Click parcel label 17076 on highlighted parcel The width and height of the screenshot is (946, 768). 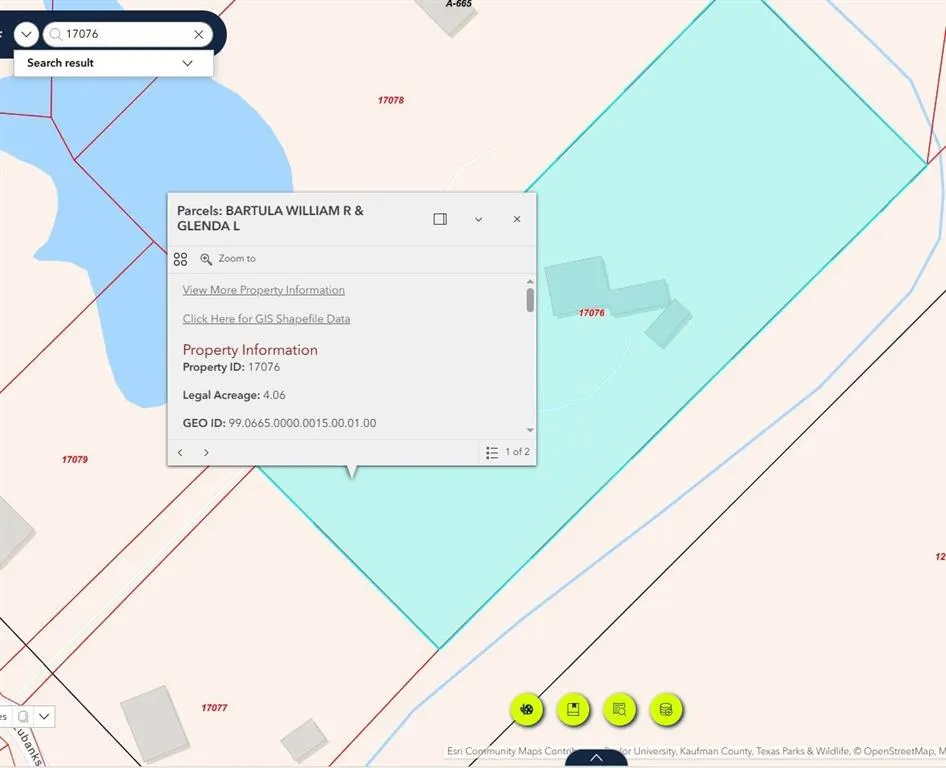point(591,313)
